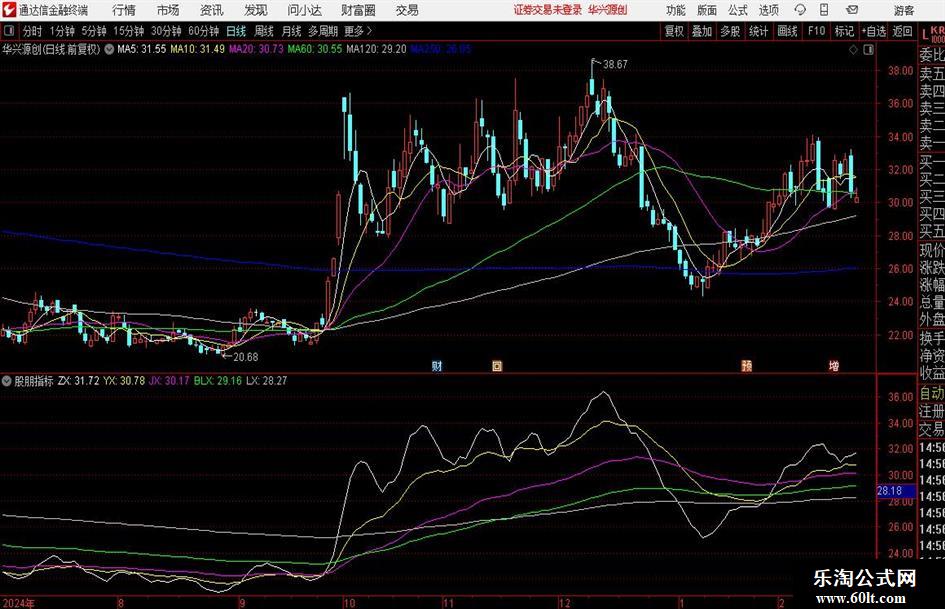945x609 pixels.
Task: Click the 标记 mark button
Action: [844, 31]
